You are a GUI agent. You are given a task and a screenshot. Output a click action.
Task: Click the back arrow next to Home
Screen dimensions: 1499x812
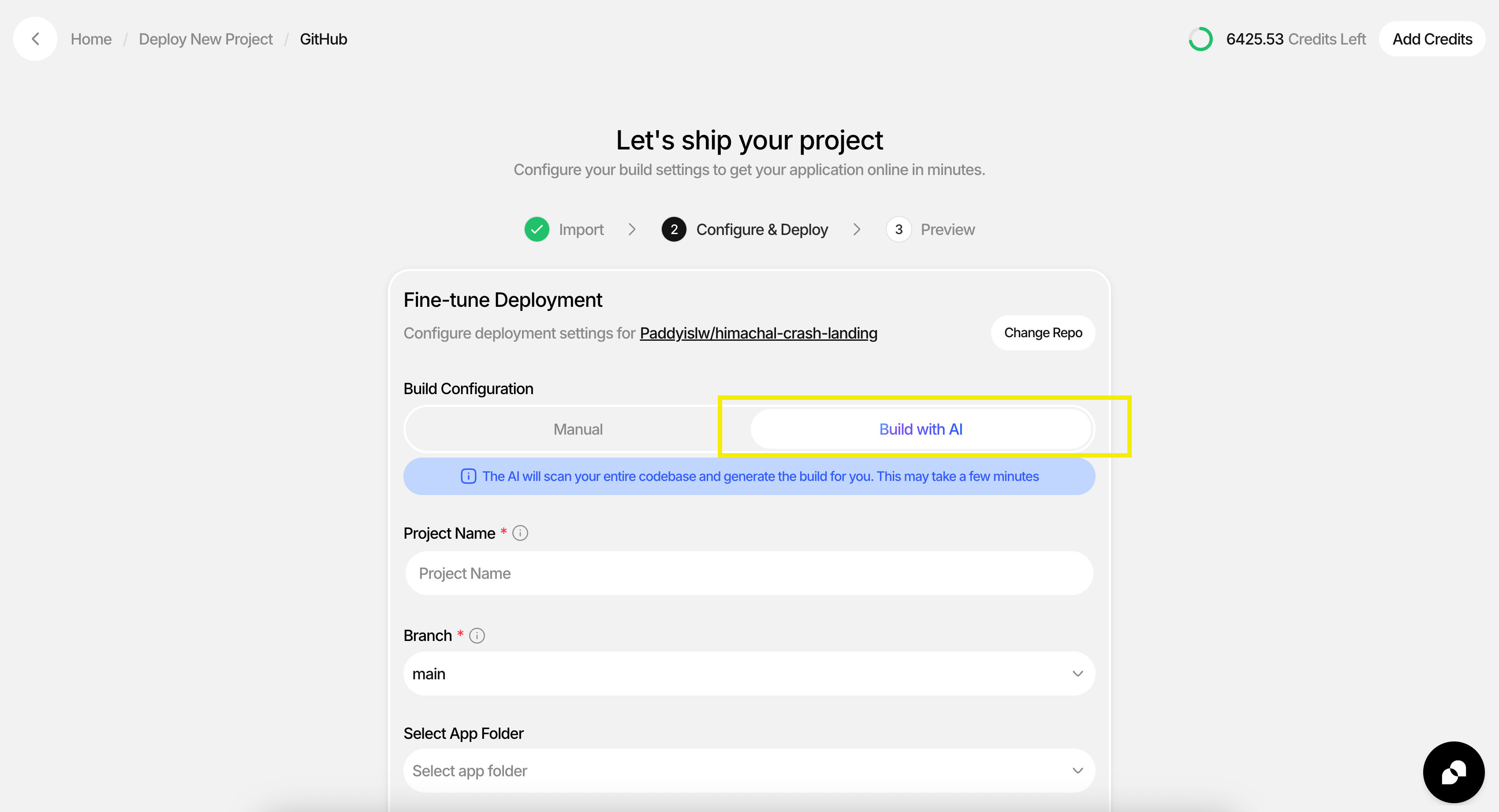pos(35,38)
